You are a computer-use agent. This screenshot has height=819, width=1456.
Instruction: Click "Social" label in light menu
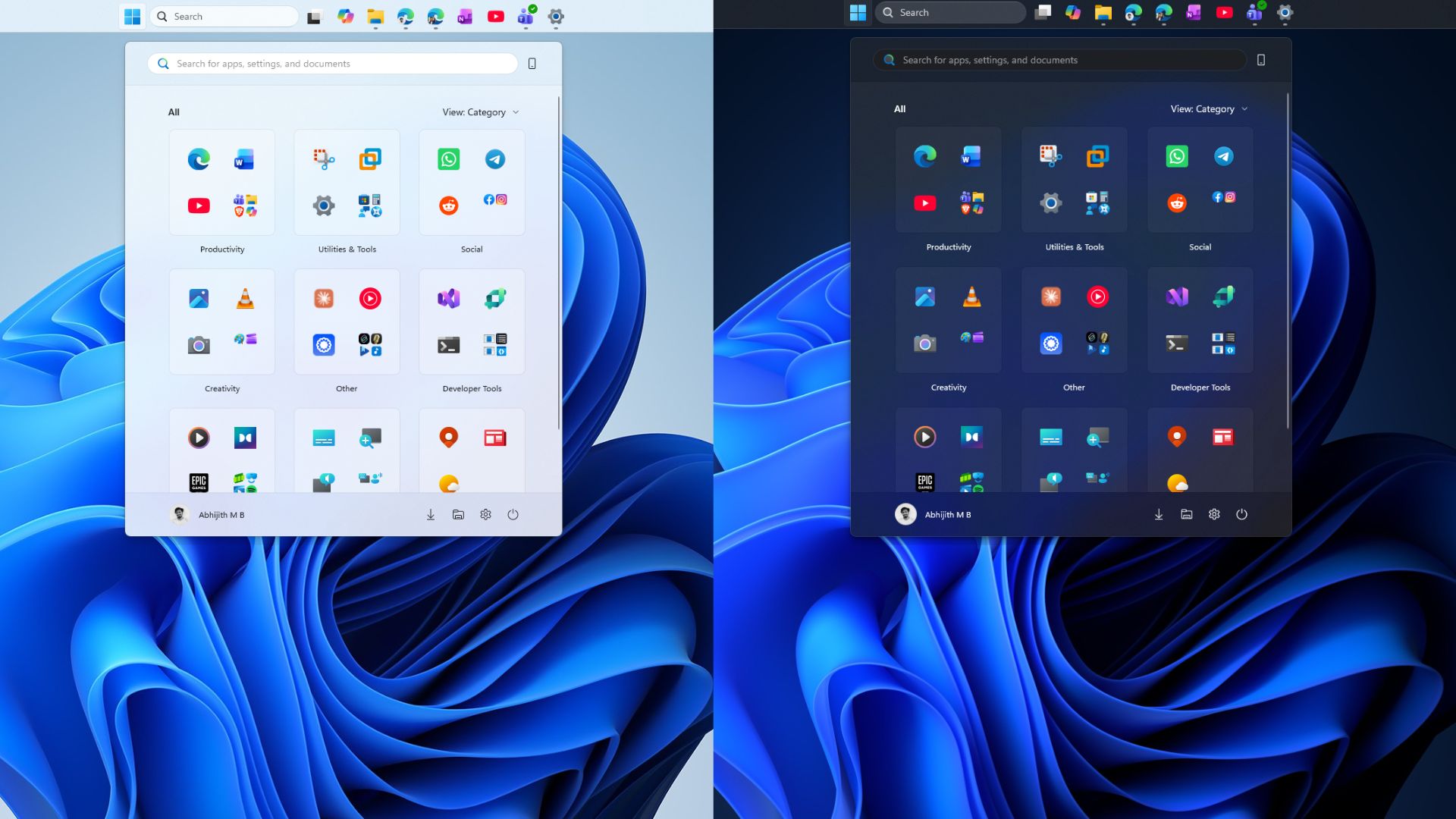[x=472, y=249]
